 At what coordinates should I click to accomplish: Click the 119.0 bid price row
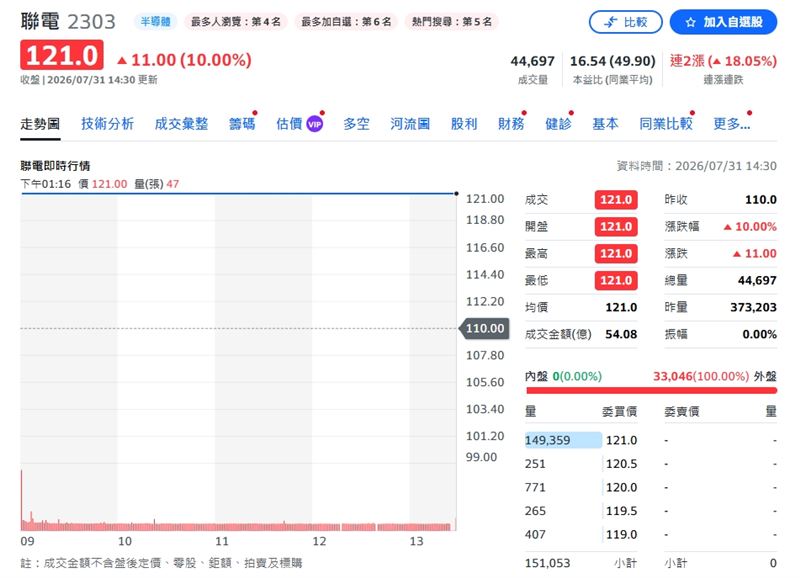click(x=581, y=534)
